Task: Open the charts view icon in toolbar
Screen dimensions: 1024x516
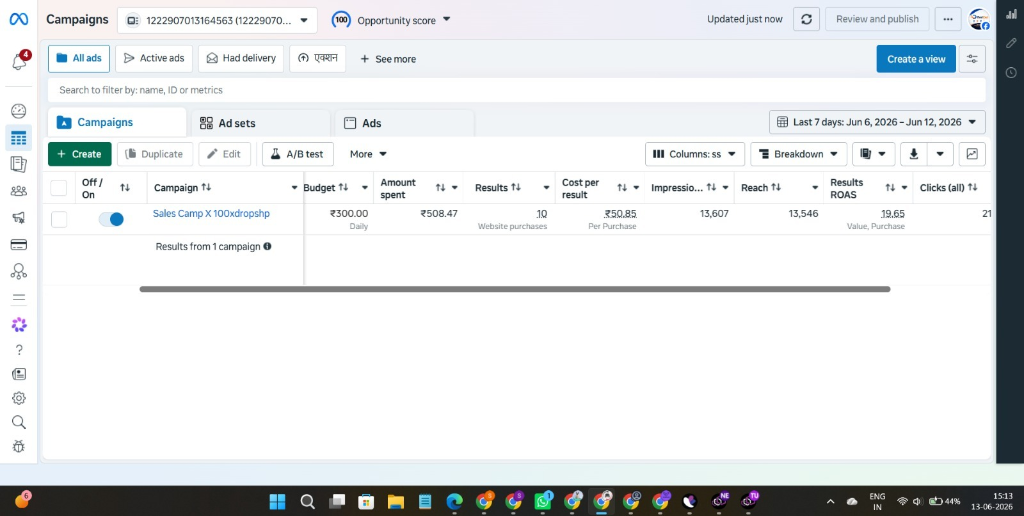Action: coord(972,154)
